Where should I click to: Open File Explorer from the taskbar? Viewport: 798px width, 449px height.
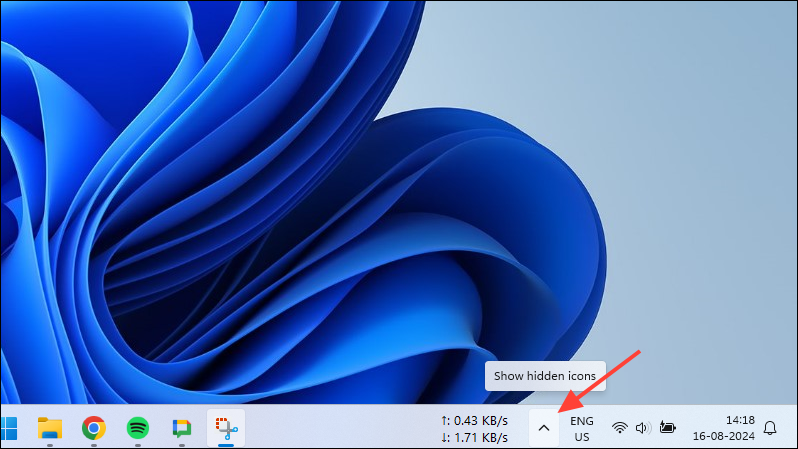pos(50,428)
